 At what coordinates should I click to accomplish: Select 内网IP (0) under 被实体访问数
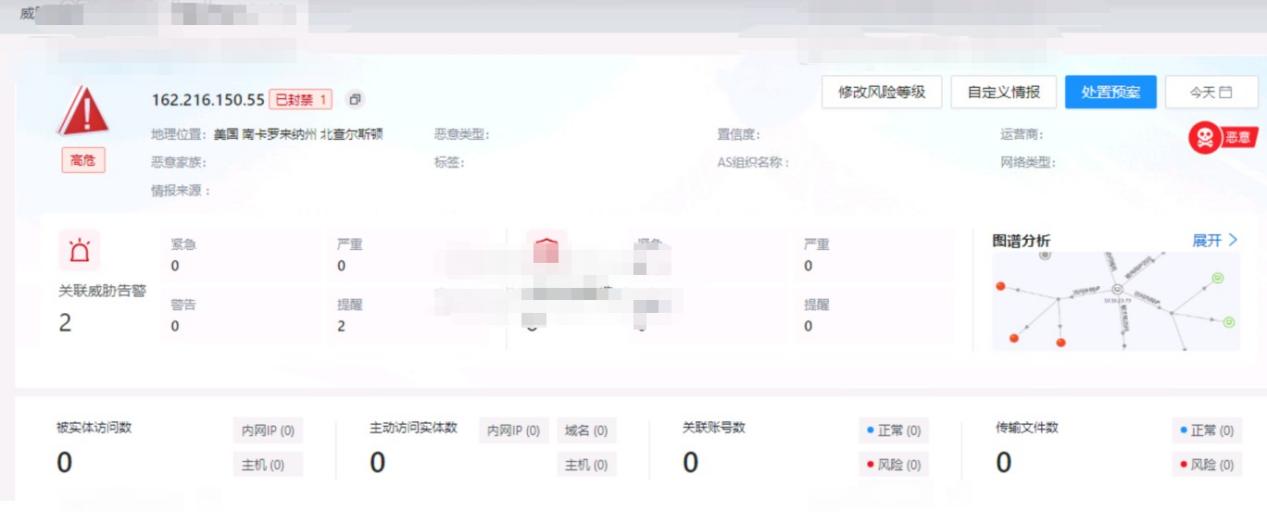pos(267,431)
